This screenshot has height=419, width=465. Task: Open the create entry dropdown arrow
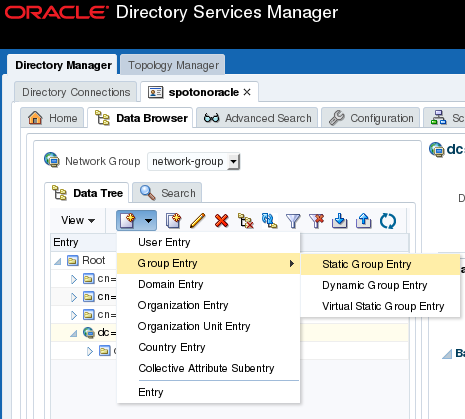coord(149,221)
